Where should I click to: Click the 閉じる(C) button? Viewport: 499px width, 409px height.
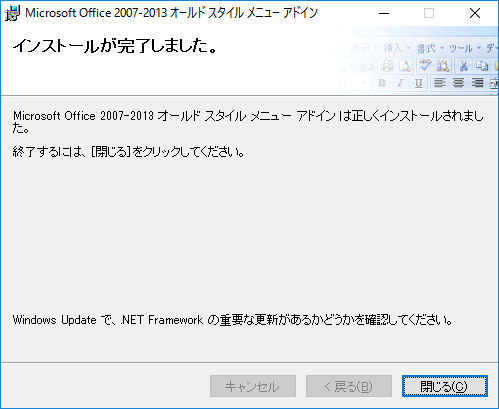click(x=445, y=386)
